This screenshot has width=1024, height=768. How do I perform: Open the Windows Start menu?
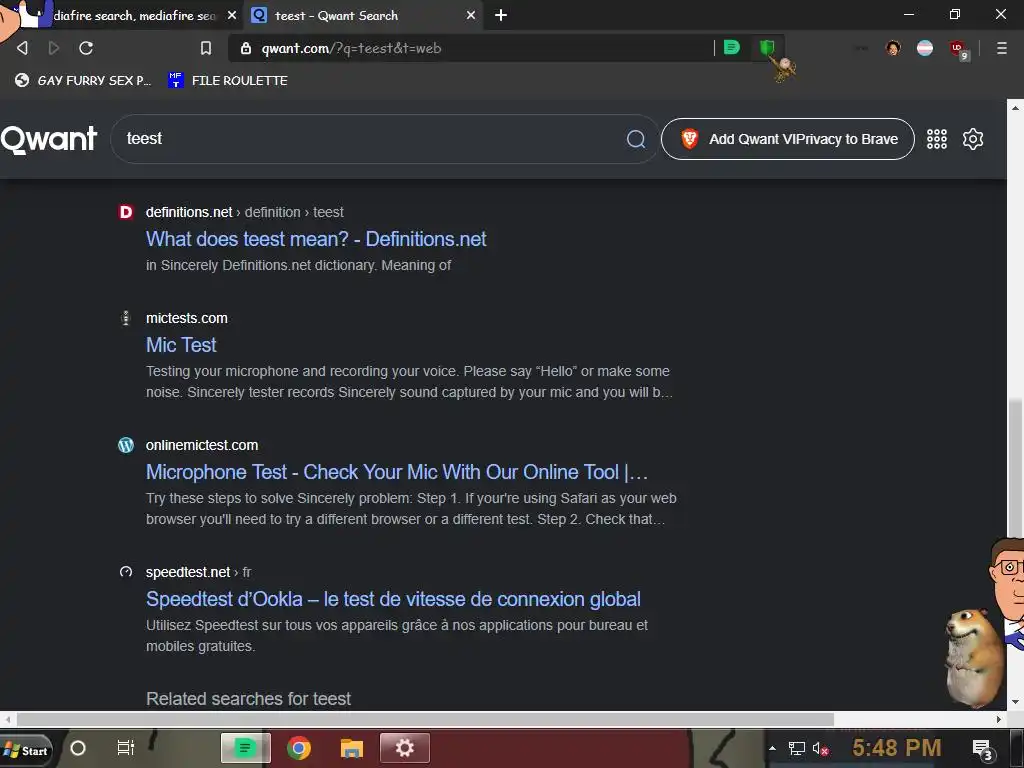tap(25, 750)
